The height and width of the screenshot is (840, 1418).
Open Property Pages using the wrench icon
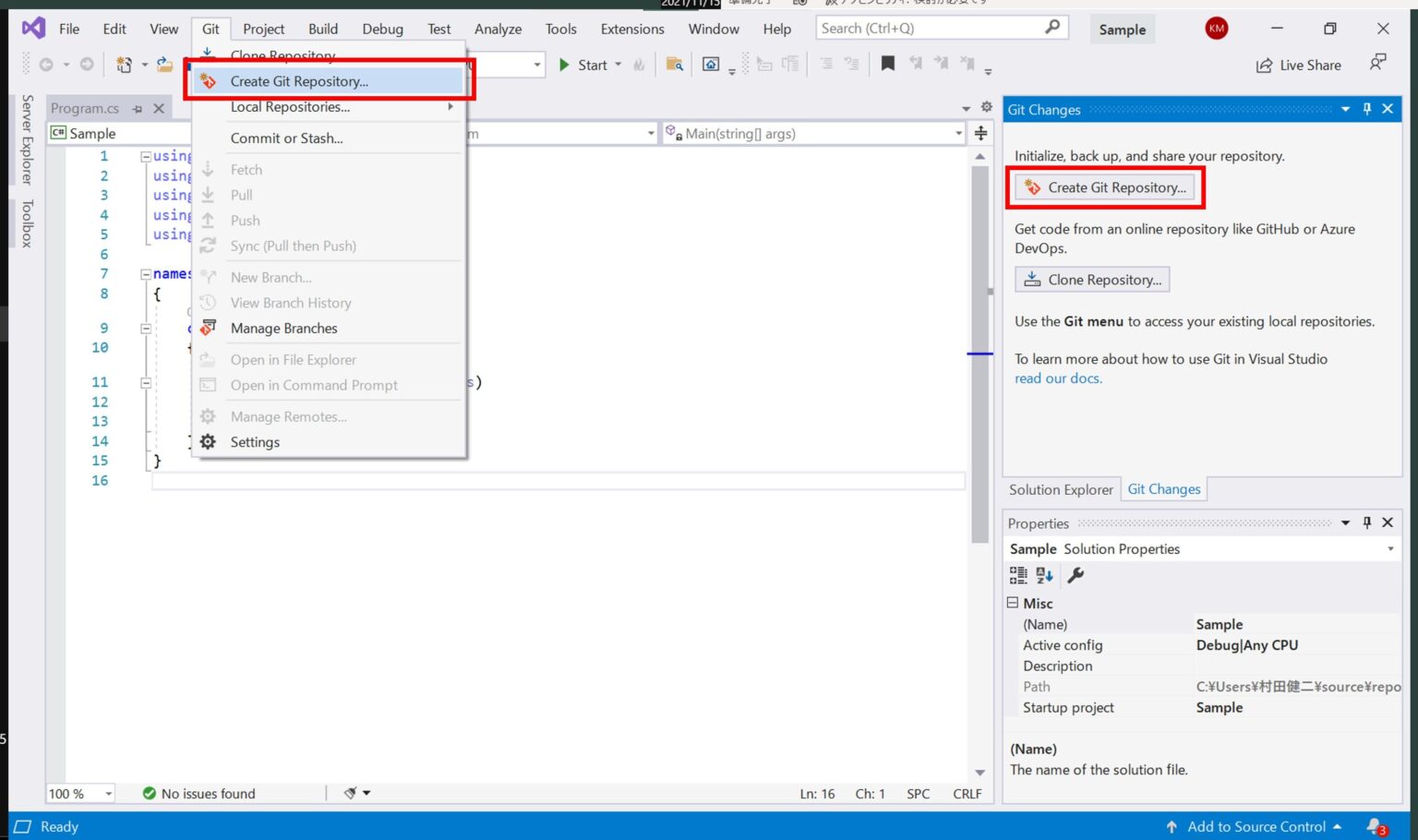1075,575
